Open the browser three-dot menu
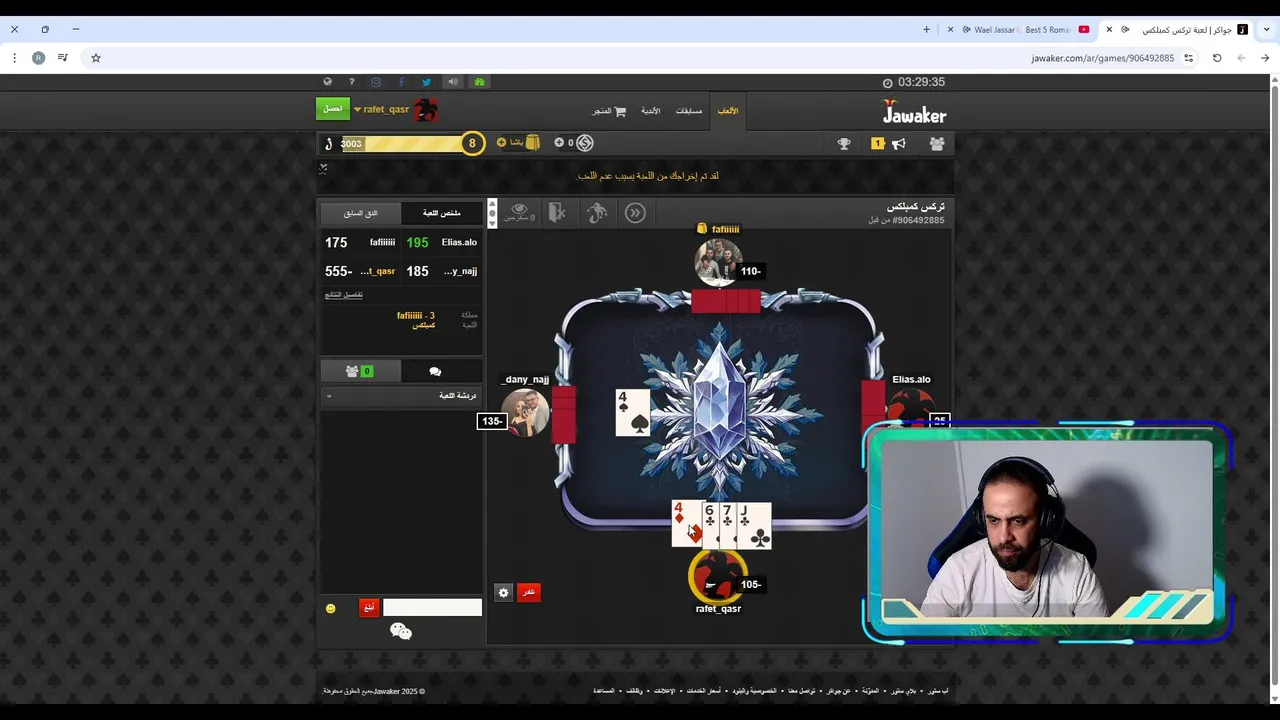This screenshot has width=1280, height=720. click(x=14, y=58)
